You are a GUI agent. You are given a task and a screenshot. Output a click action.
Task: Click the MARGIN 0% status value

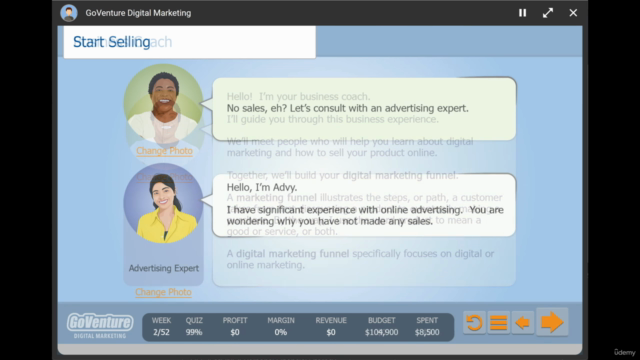281,332
